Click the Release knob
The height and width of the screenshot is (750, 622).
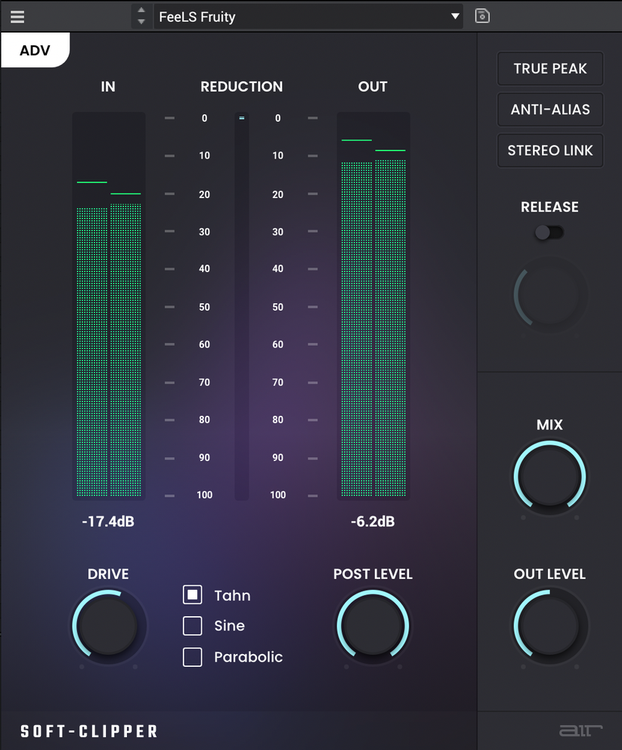550,296
